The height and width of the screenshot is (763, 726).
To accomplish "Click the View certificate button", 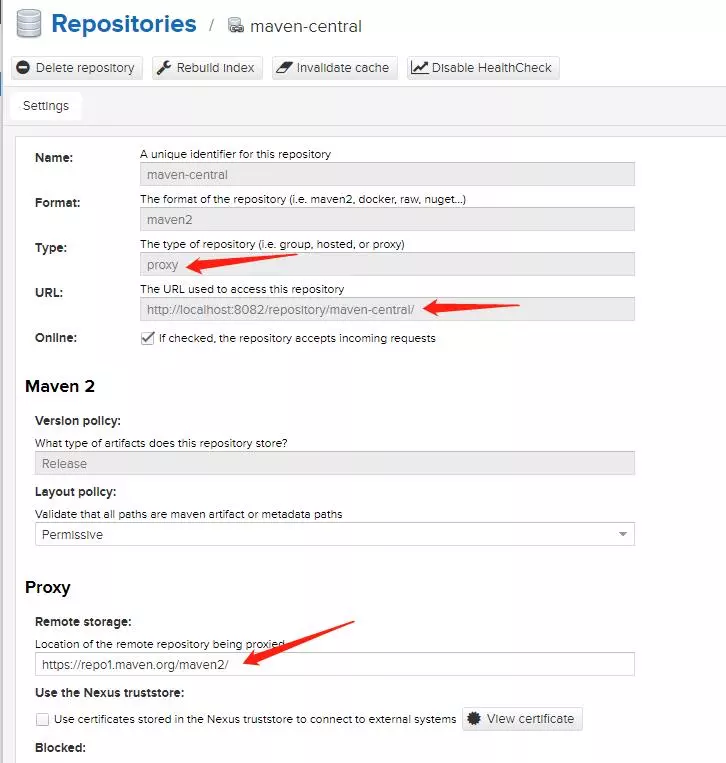I will 522,719.
